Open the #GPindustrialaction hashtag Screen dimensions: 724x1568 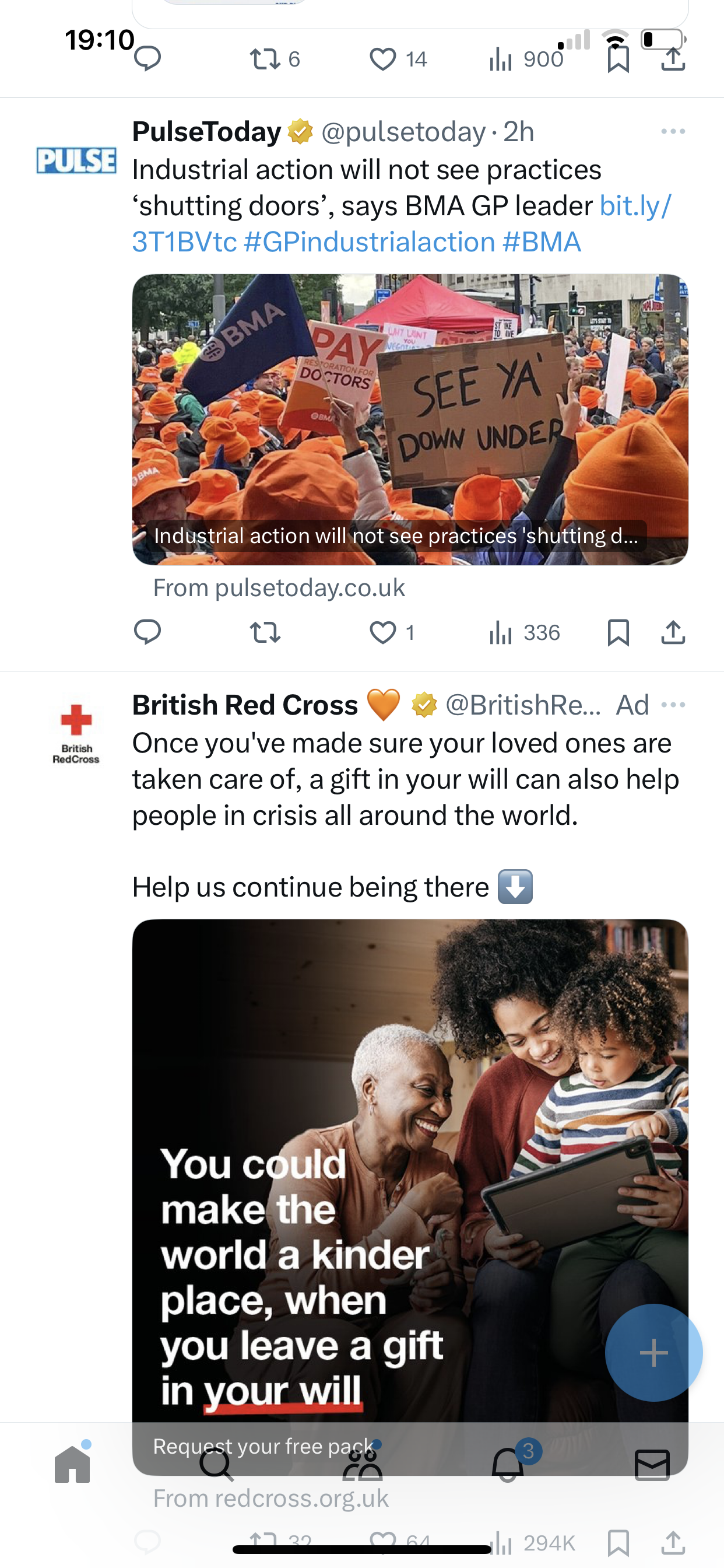pyautogui.click(x=370, y=242)
